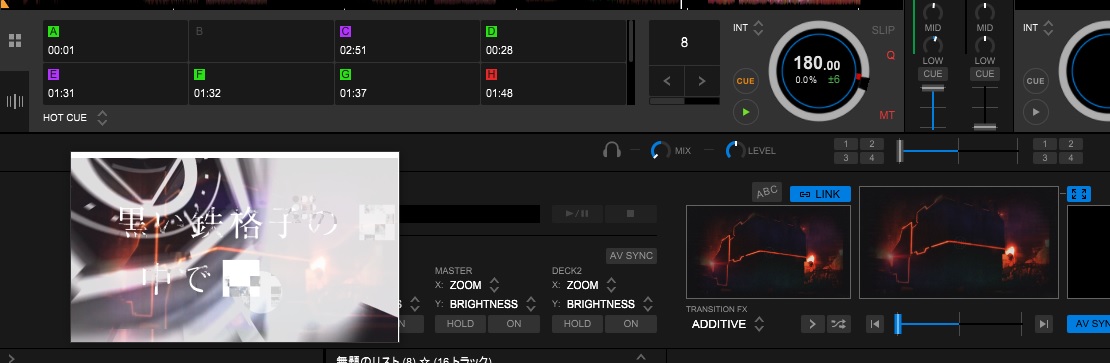The height and width of the screenshot is (363, 1110).
Task: Adjust the left channel LOW knob
Action: pyautogui.click(x=933, y=45)
